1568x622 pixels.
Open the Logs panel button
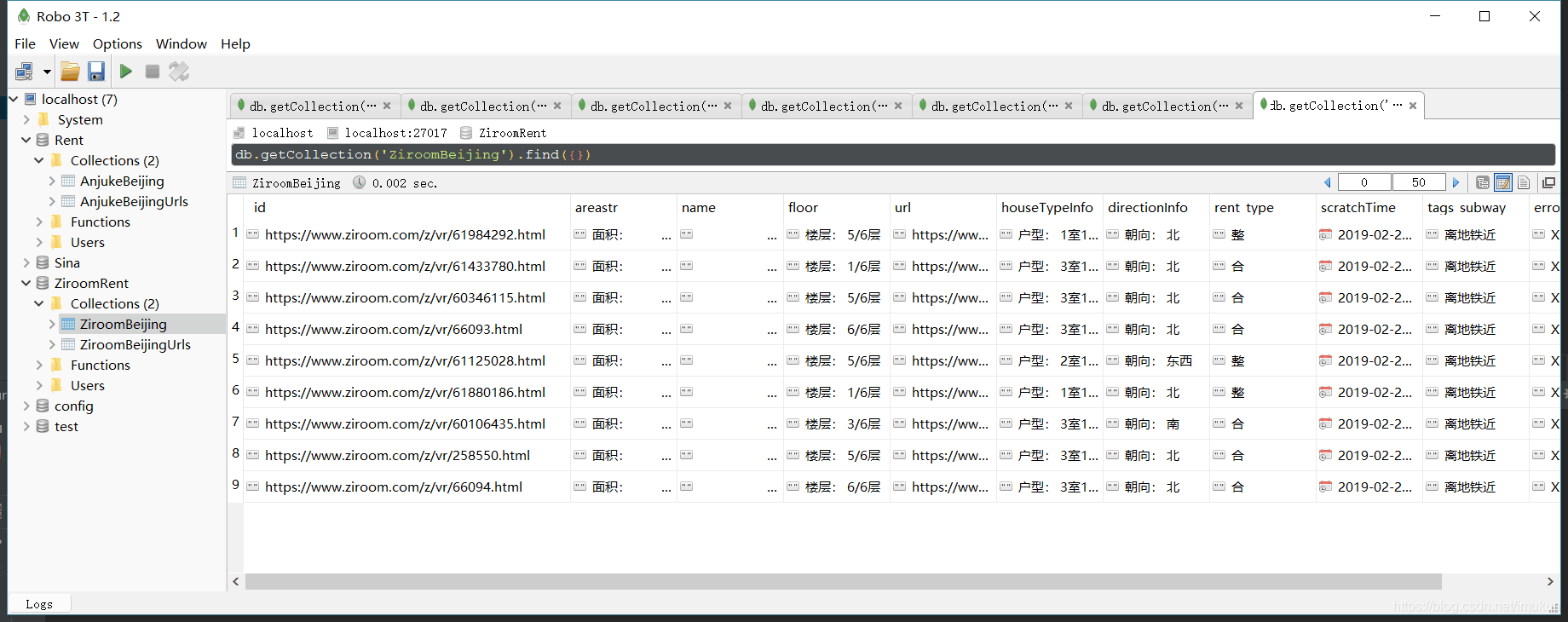click(39, 603)
